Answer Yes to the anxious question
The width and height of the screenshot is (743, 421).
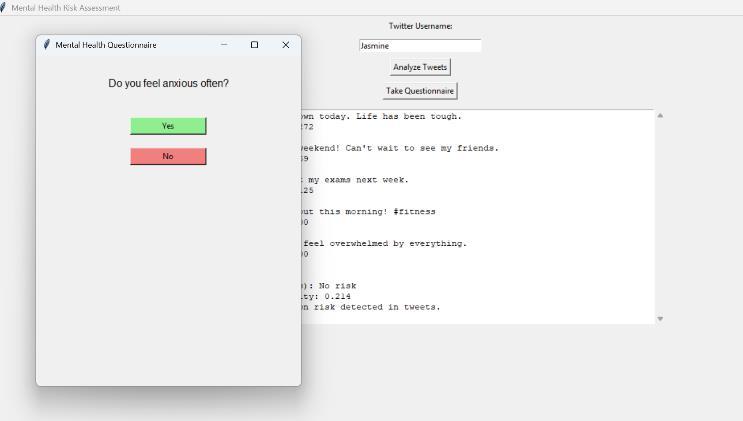coord(168,126)
